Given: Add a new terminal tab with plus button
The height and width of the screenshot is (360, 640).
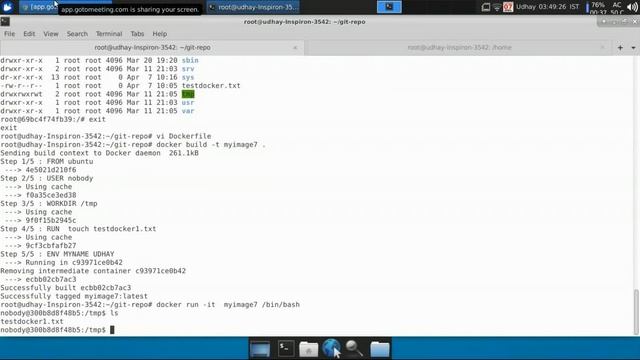Looking at the screenshot, I should pos(620,48).
